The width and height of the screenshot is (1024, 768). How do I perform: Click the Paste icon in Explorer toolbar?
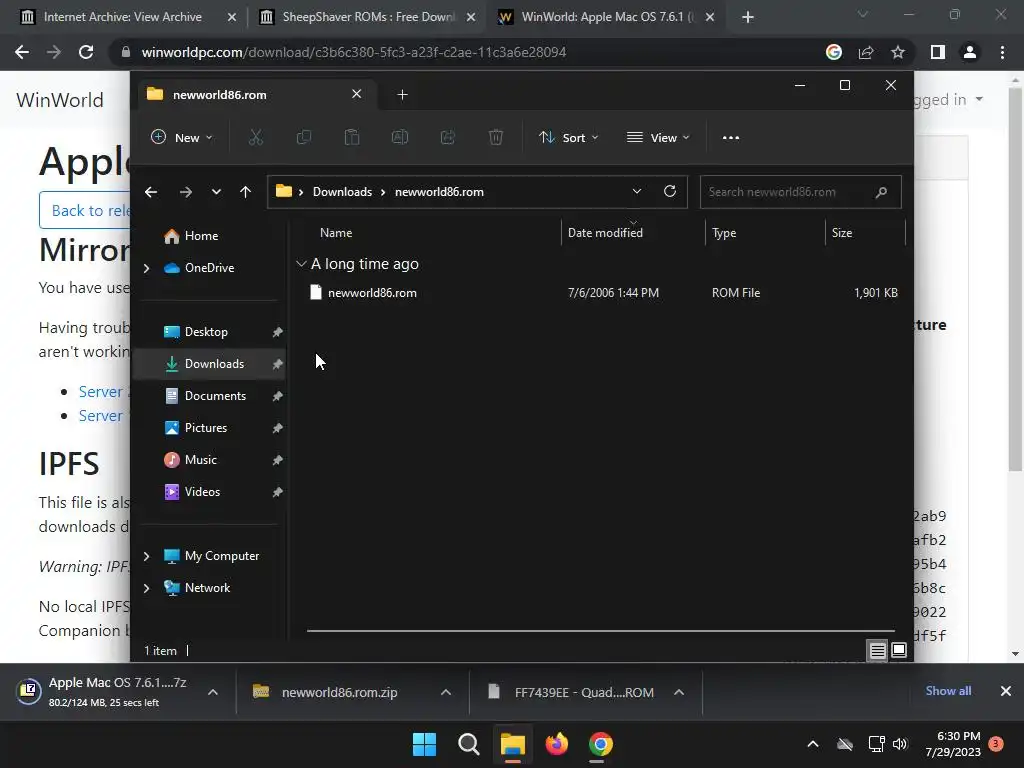pyautogui.click(x=351, y=137)
